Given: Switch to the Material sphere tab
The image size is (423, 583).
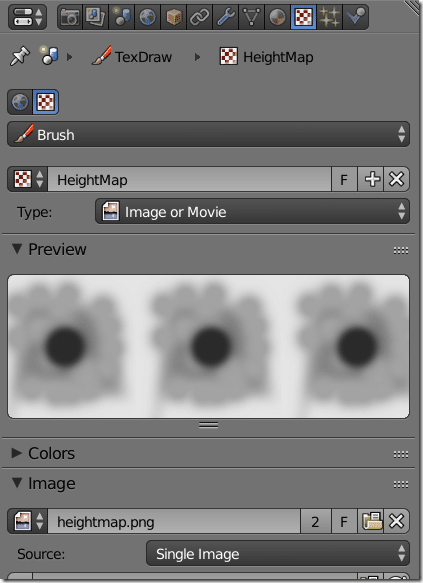Looking at the screenshot, I should 277,17.
